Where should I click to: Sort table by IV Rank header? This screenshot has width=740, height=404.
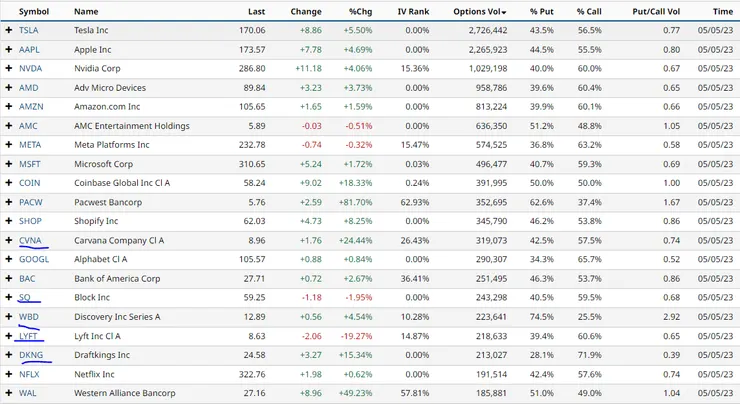tap(413, 11)
